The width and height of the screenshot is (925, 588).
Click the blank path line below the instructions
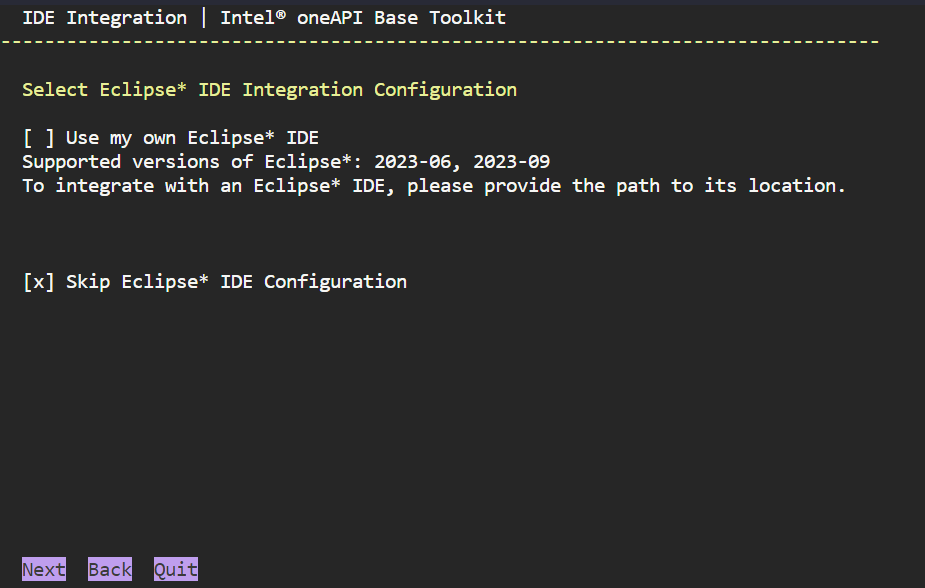pyautogui.click(x=300, y=234)
